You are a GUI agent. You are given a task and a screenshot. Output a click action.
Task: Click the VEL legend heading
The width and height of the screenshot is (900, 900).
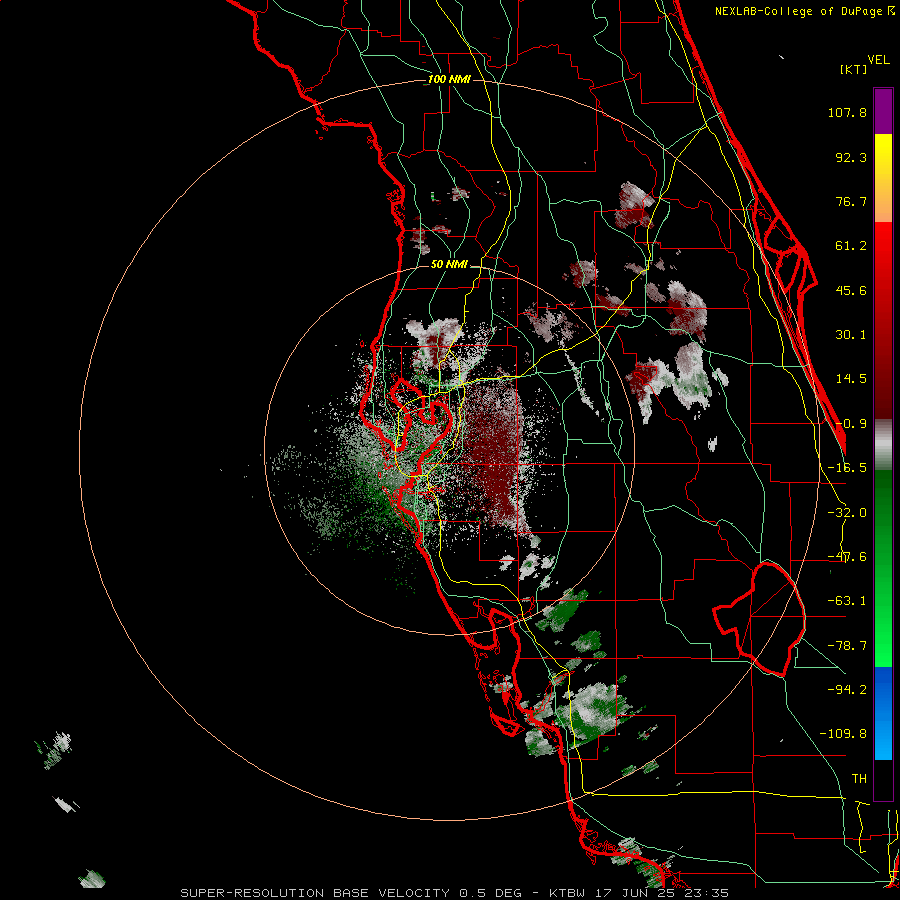pyautogui.click(x=879, y=60)
